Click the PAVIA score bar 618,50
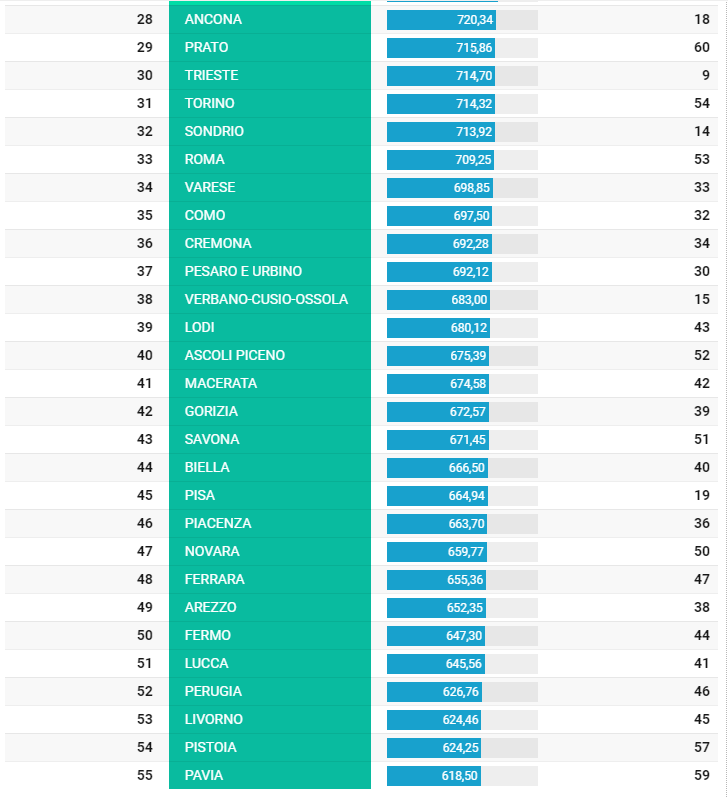The width and height of the screenshot is (728, 798). pos(434,776)
